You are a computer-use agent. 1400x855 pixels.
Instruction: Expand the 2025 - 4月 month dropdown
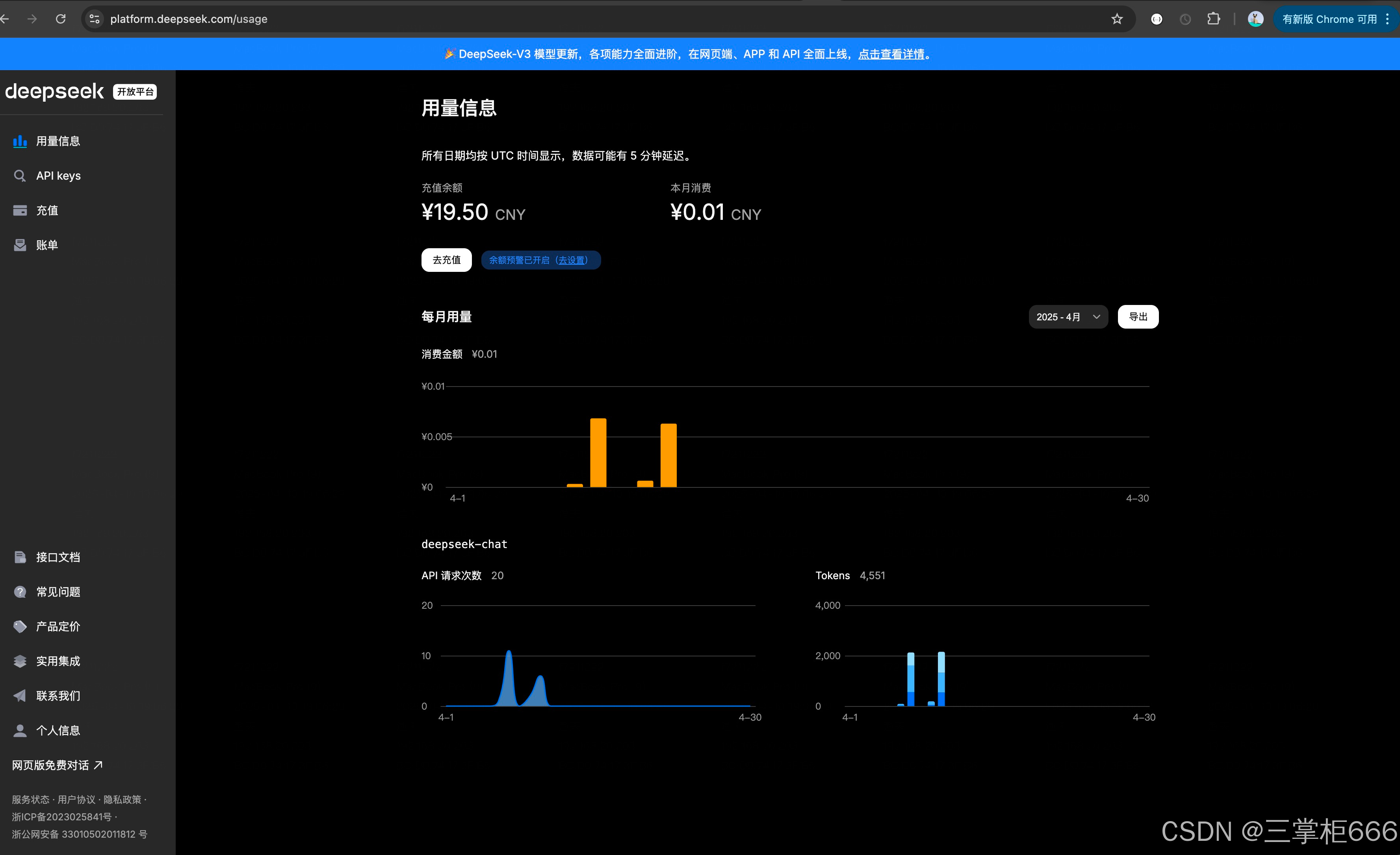point(1068,317)
